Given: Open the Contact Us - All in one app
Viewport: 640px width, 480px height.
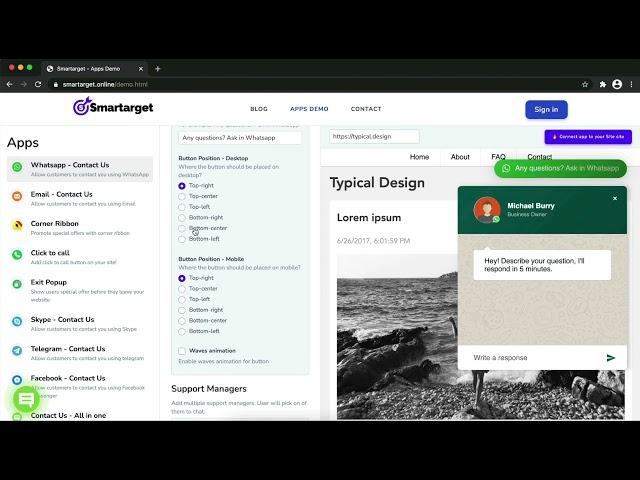Looking at the screenshot, I should tap(68, 415).
